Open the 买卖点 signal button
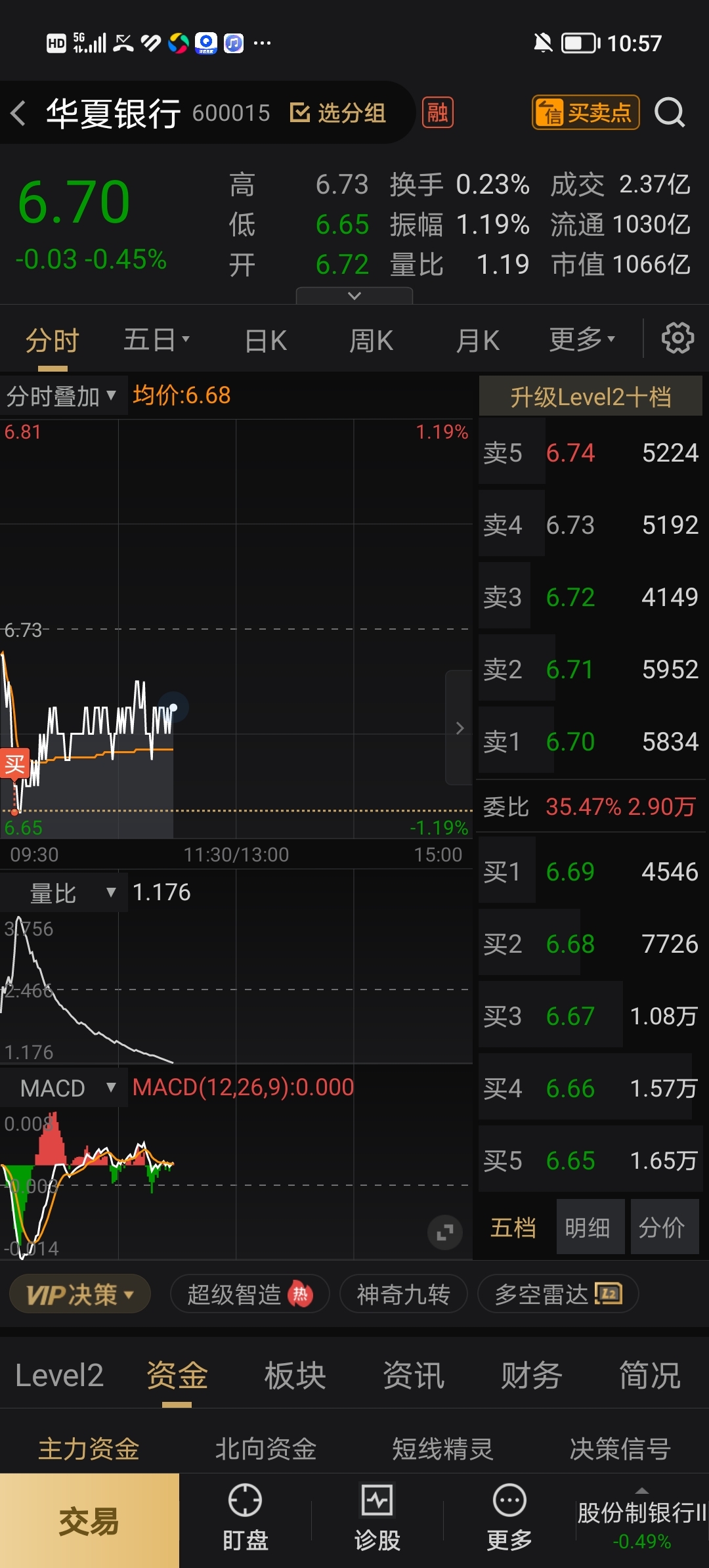709x1568 pixels. click(586, 112)
